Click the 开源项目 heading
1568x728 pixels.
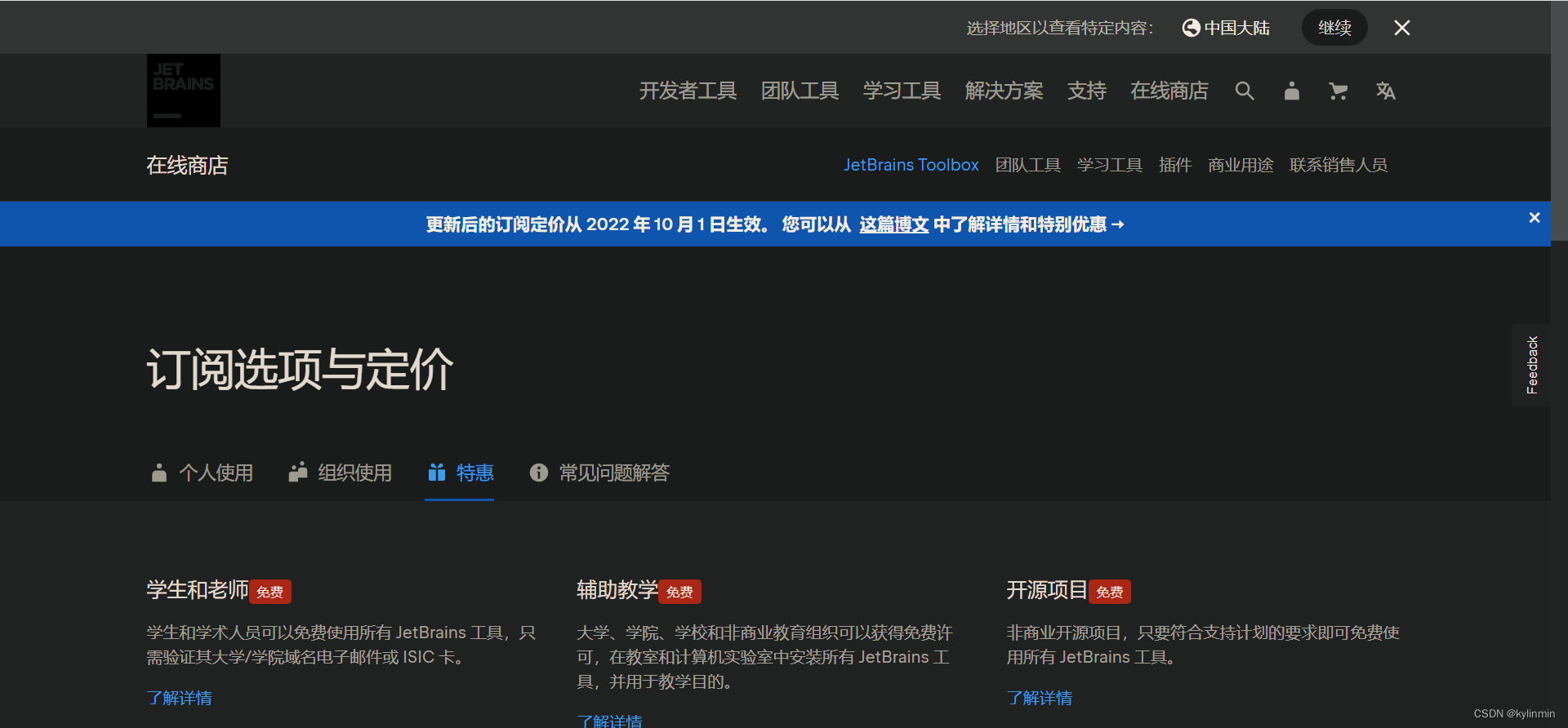[1047, 590]
